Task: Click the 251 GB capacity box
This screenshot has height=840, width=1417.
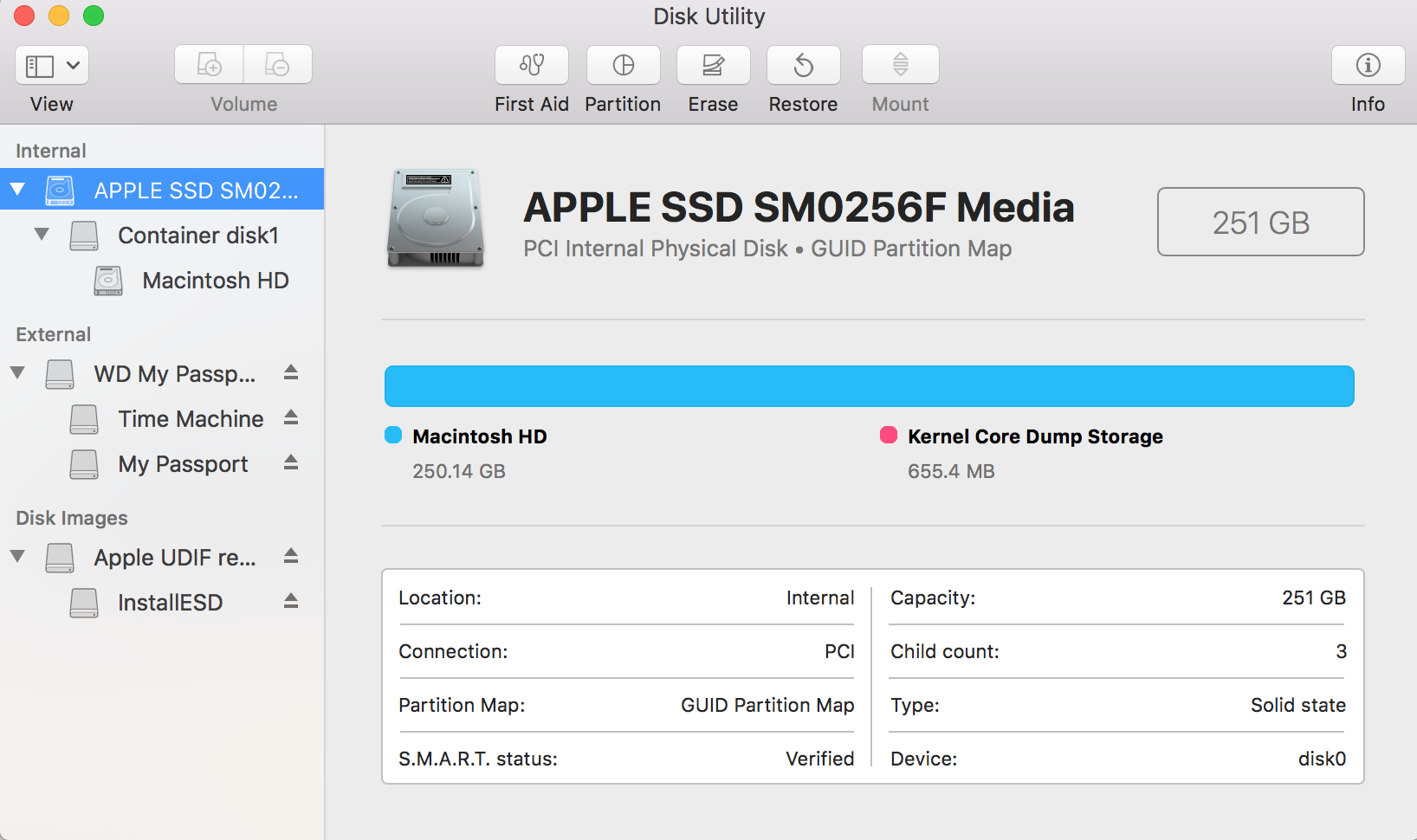Action: [x=1261, y=222]
